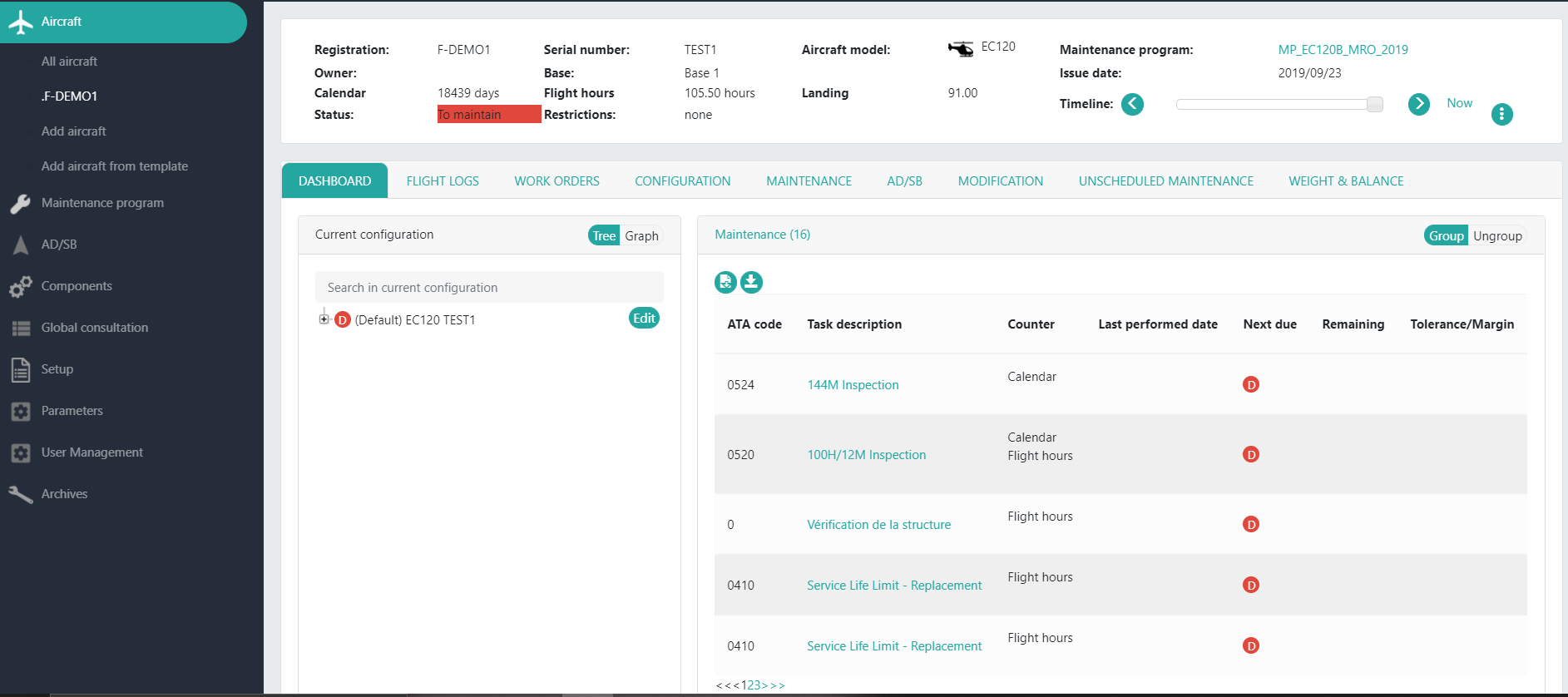The height and width of the screenshot is (697, 1568).
Task: Click the list icon for Global consultation
Action: coord(21,329)
